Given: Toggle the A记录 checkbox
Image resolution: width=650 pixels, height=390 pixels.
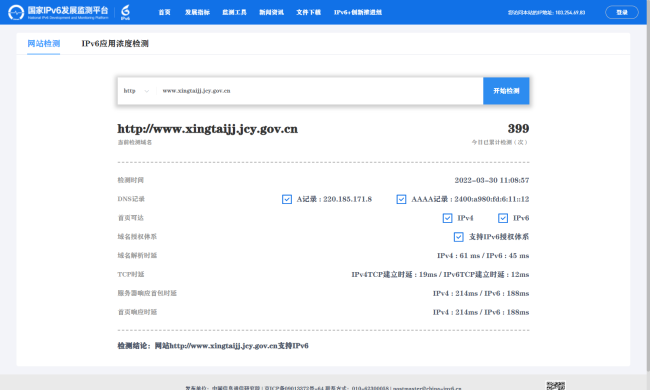Looking at the screenshot, I should [287, 199].
